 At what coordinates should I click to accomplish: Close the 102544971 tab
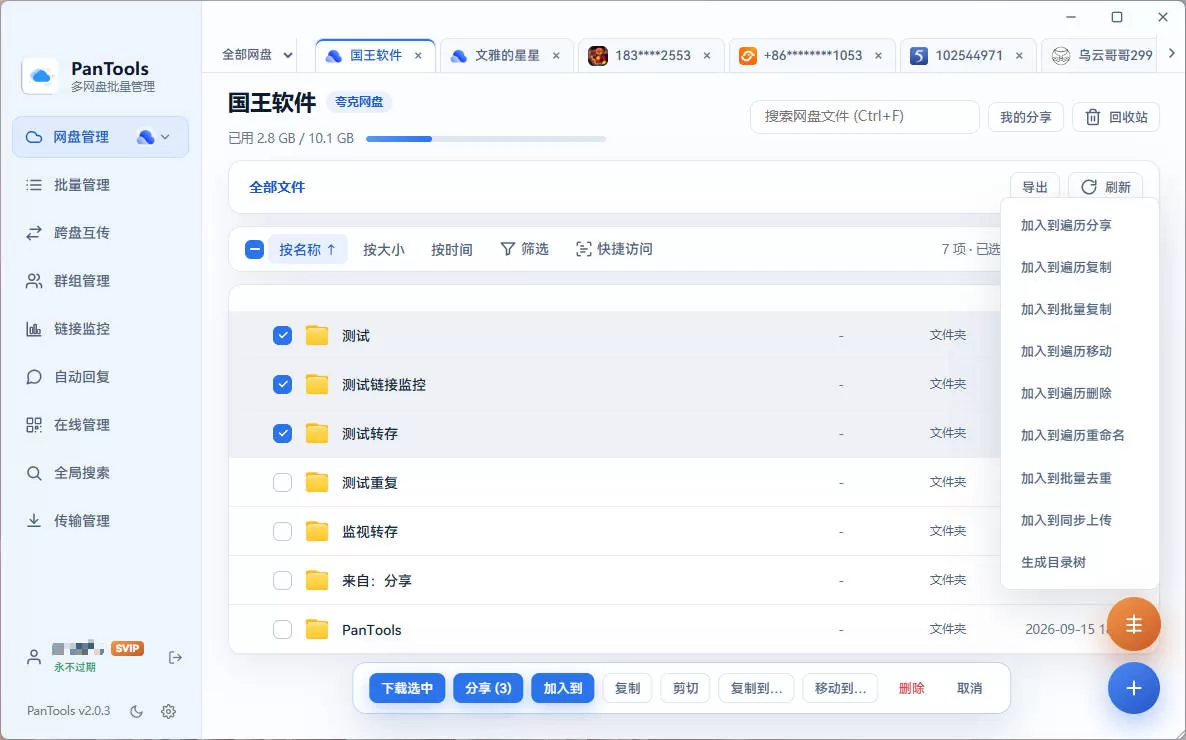(x=1020, y=56)
